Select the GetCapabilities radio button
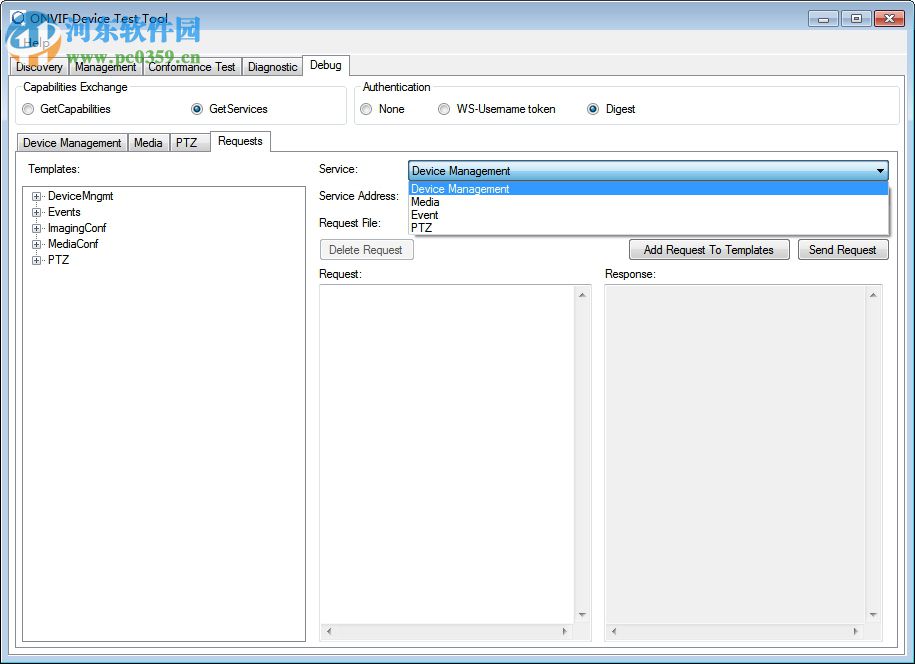This screenshot has width=915, height=664. pos(28,109)
